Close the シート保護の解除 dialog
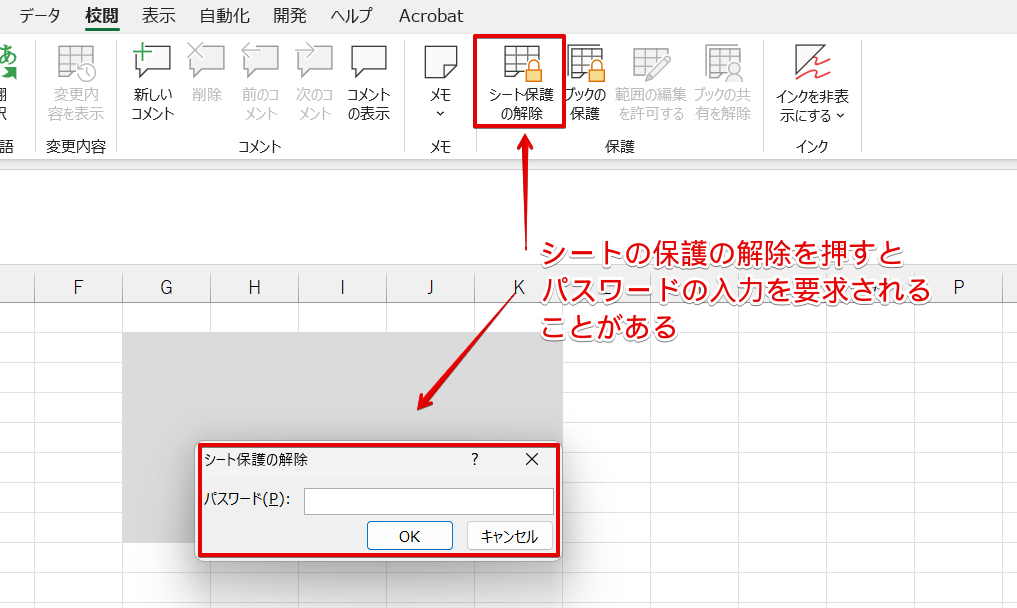 tap(532, 459)
